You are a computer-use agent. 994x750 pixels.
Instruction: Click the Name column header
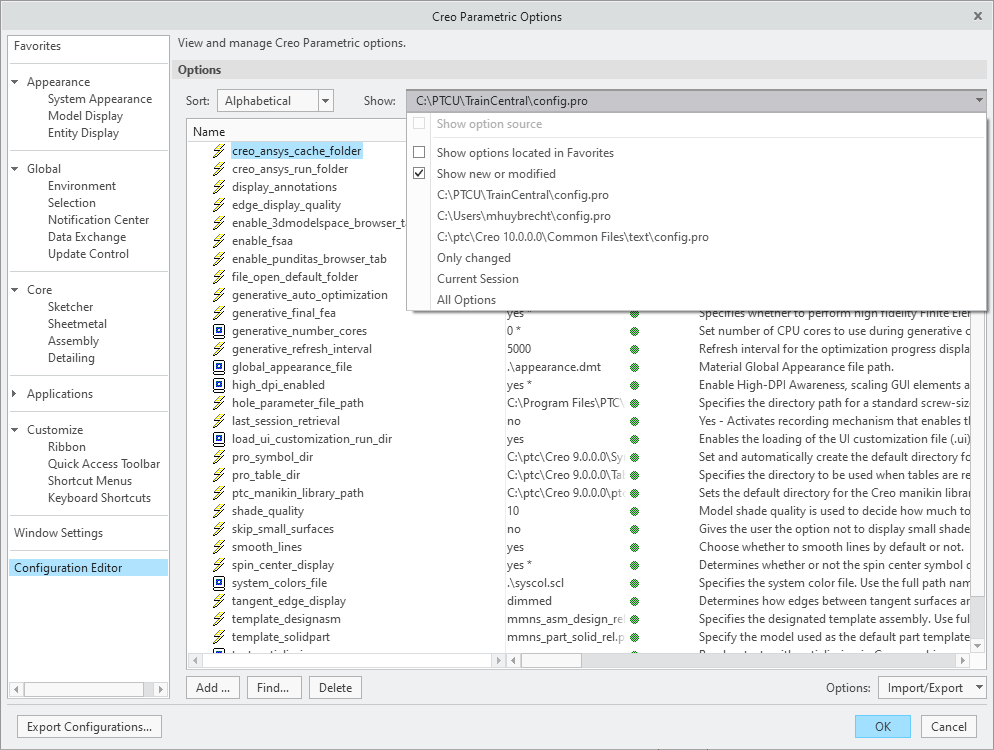point(209,132)
